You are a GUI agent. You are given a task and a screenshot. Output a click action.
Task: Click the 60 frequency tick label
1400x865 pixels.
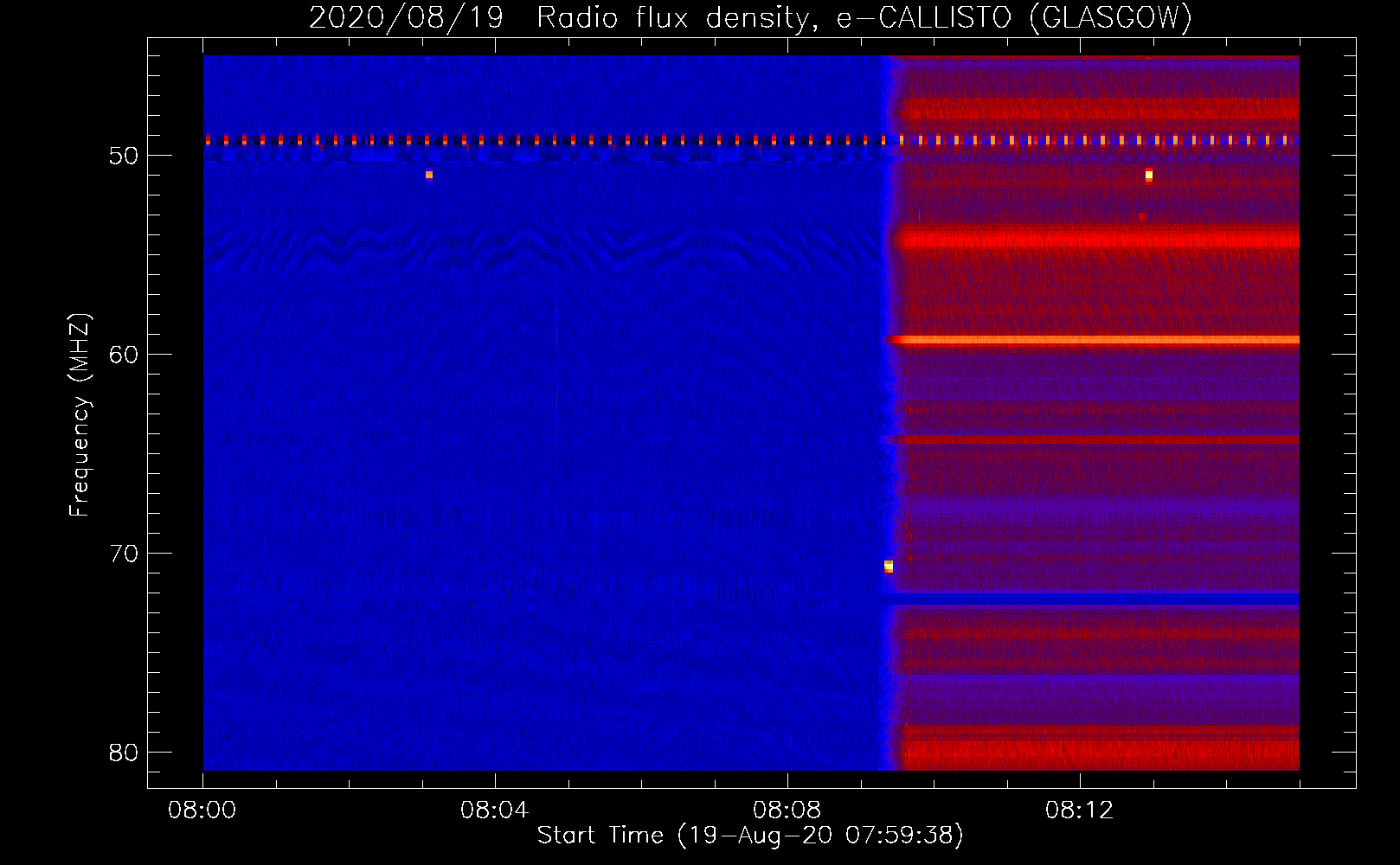point(124,355)
